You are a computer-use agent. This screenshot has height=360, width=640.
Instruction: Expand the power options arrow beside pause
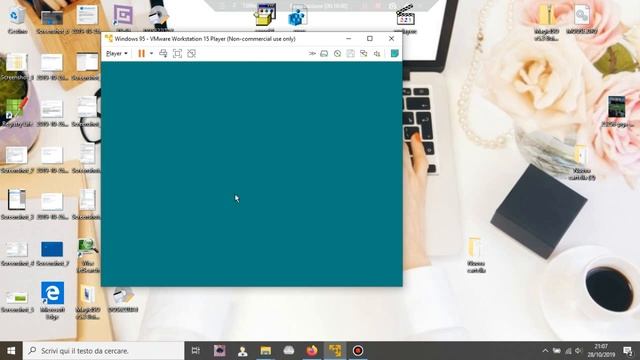tap(151, 53)
